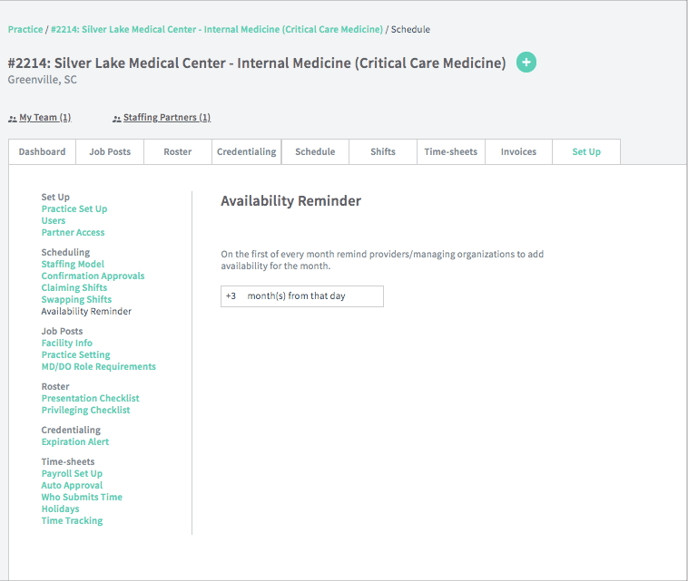The image size is (688, 581).
Task: Open the Staffing Partners (1) link
Action: [167, 118]
